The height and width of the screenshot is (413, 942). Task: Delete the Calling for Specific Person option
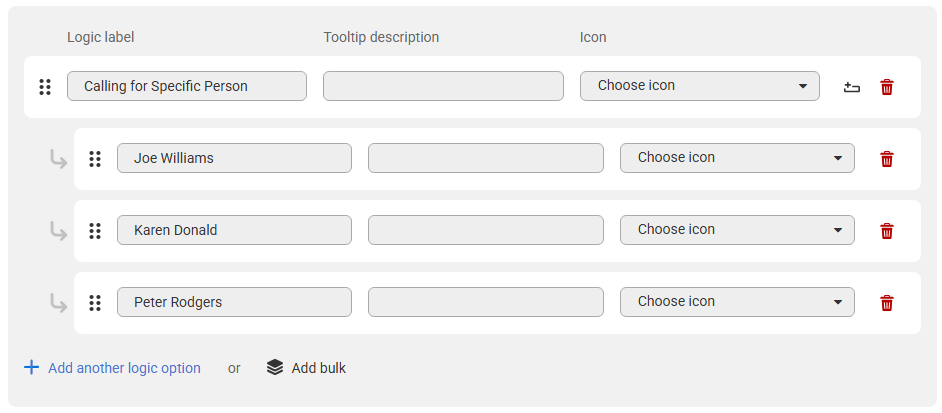(886, 87)
